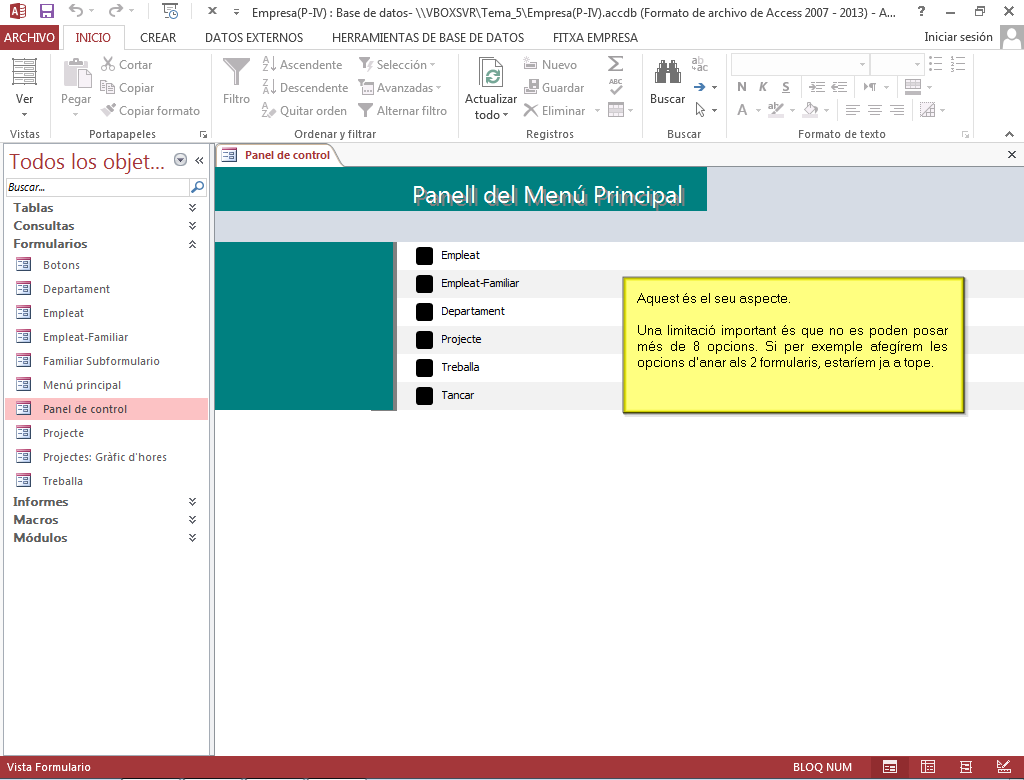
Task: Select Copiar formato brush
Action: [151, 110]
